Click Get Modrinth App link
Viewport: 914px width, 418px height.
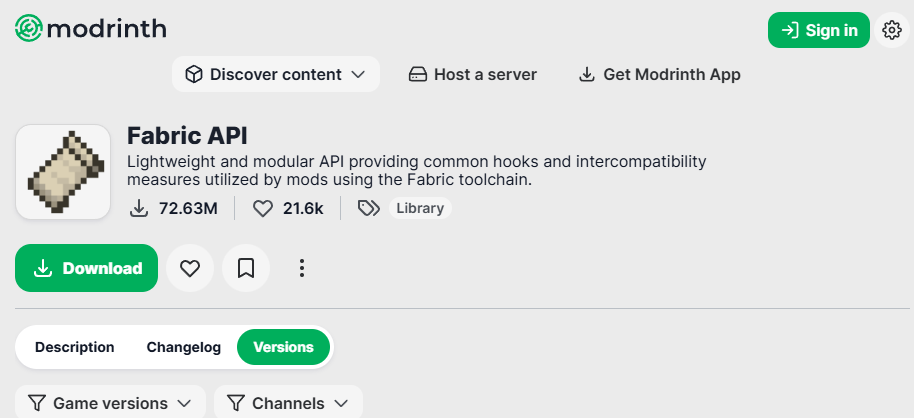(x=659, y=75)
